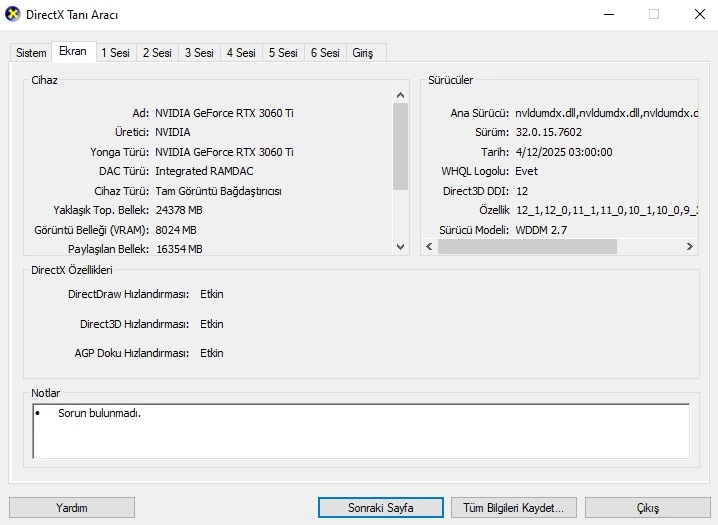Click the Direct3D DDI value 12
718x525 pixels.
click(522, 191)
